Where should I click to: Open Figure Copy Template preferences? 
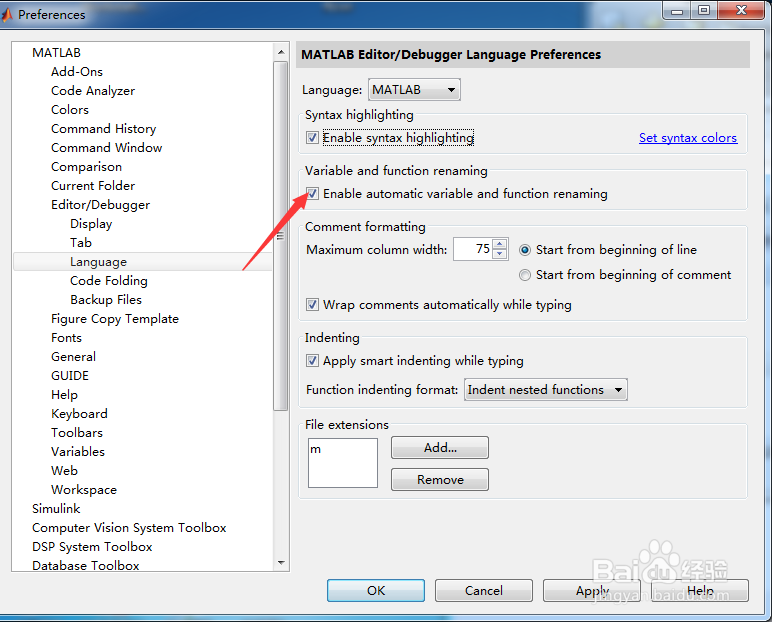pos(115,319)
